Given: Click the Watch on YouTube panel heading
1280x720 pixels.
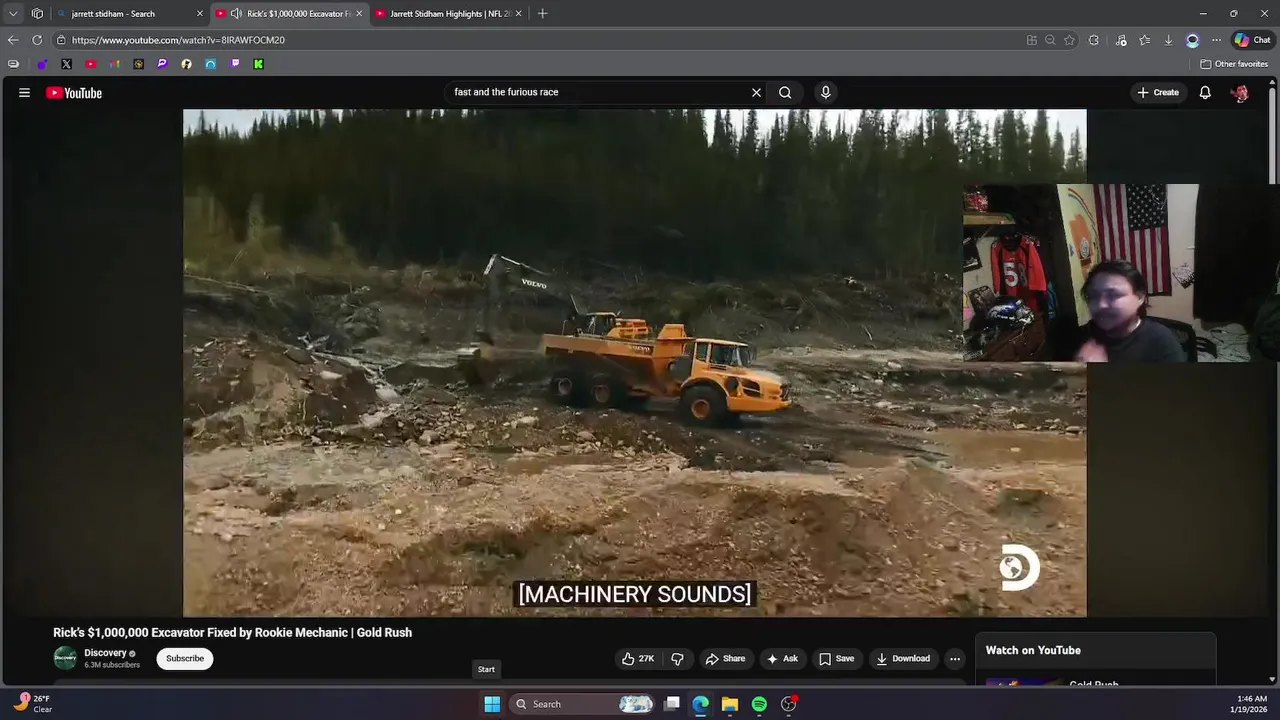Looking at the screenshot, I should 1033,650.
